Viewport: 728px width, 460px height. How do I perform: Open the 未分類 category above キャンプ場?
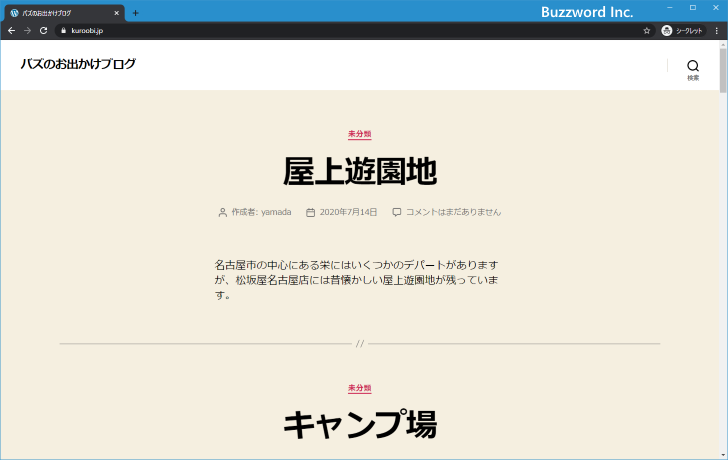[x=360, y=388]
